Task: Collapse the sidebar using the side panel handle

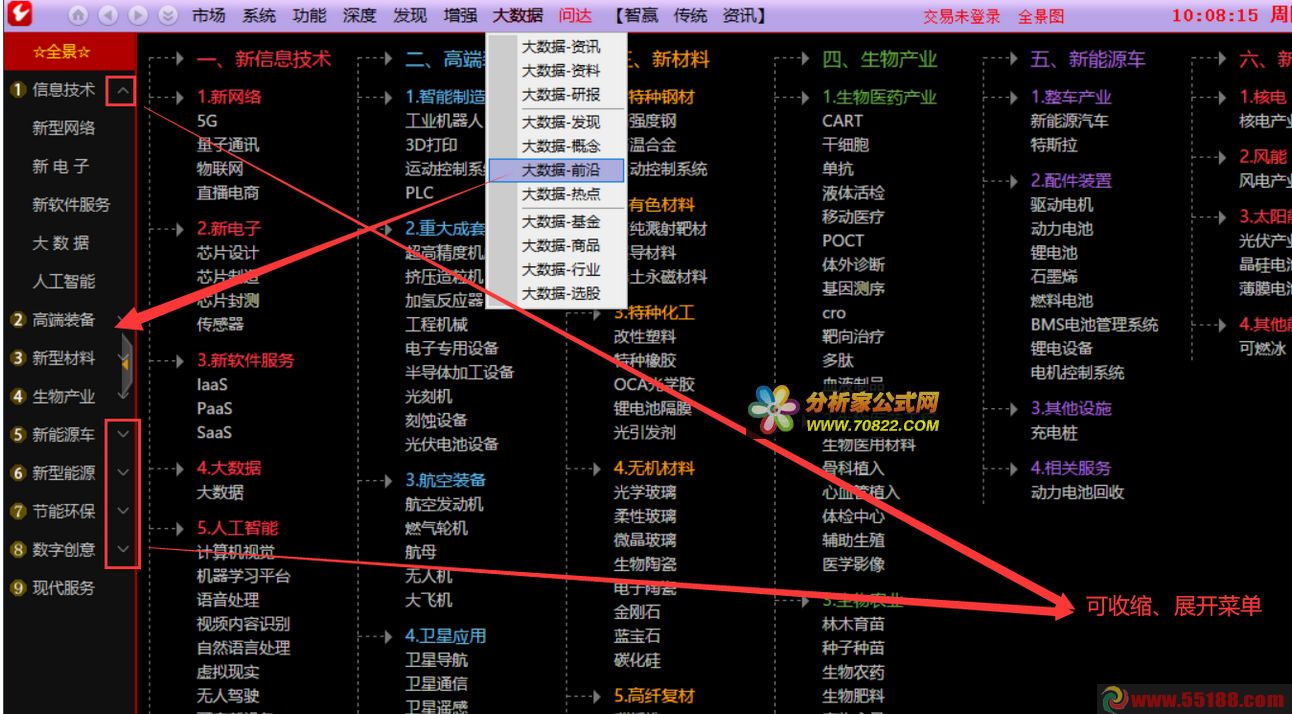Action: pyautogui.click(x=125, y=364)
